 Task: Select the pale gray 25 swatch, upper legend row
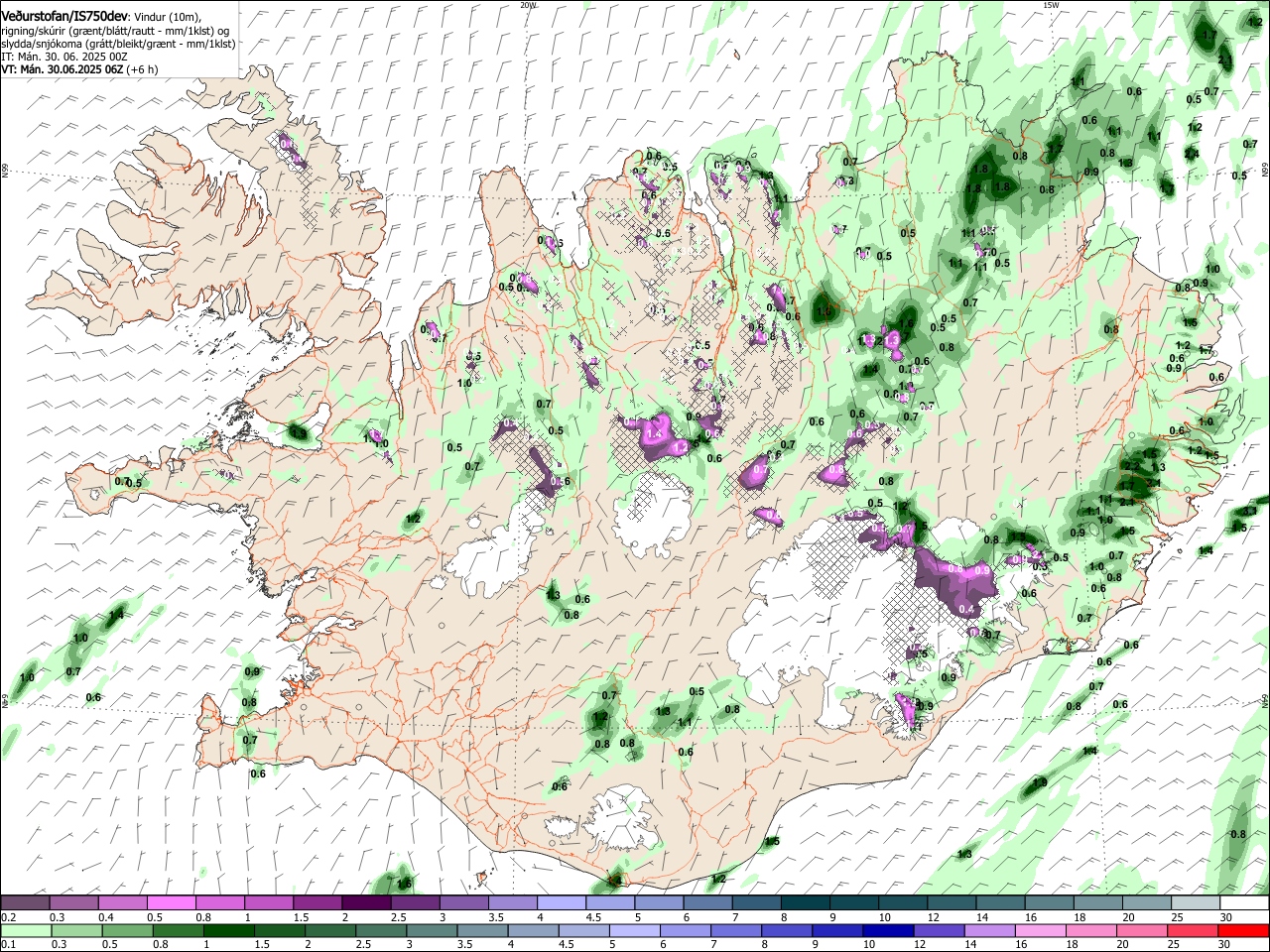1197,903
